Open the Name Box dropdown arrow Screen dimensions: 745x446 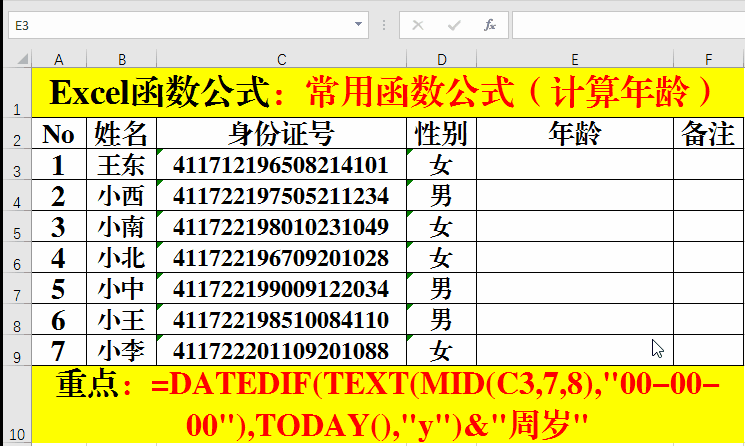[x=358, y=25]
